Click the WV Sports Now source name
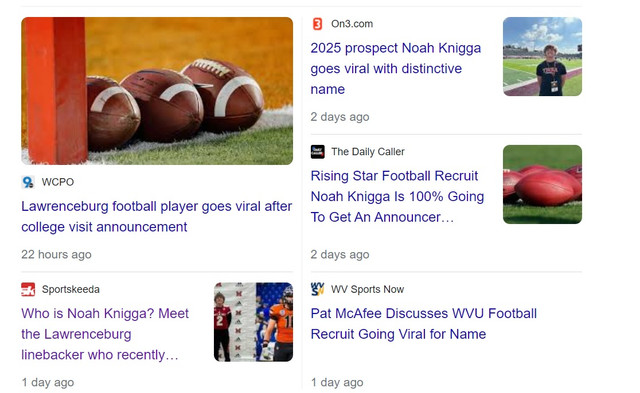The height and width of the screenshot is (393, 640). 367,289
